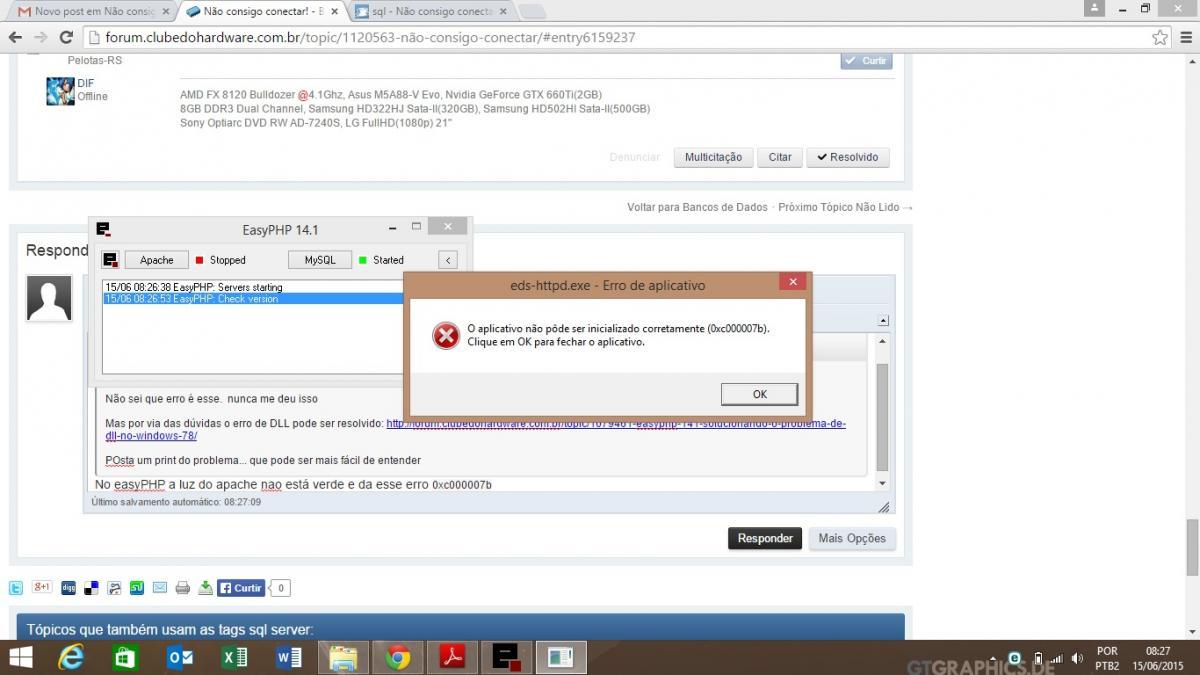Open Adobe Reader from the taskbar
Viewport: 1200px width, 675px height.
(x=452, y=657)
